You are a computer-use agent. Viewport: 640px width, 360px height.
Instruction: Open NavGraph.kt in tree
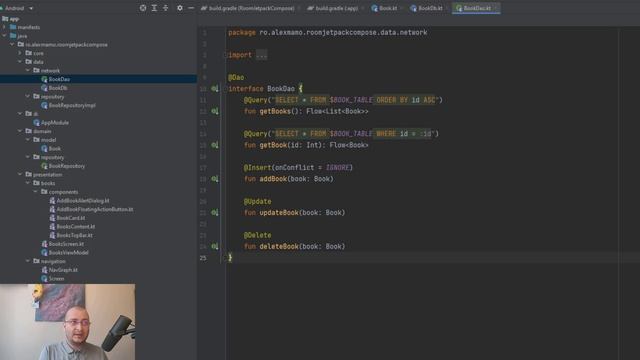63,270
